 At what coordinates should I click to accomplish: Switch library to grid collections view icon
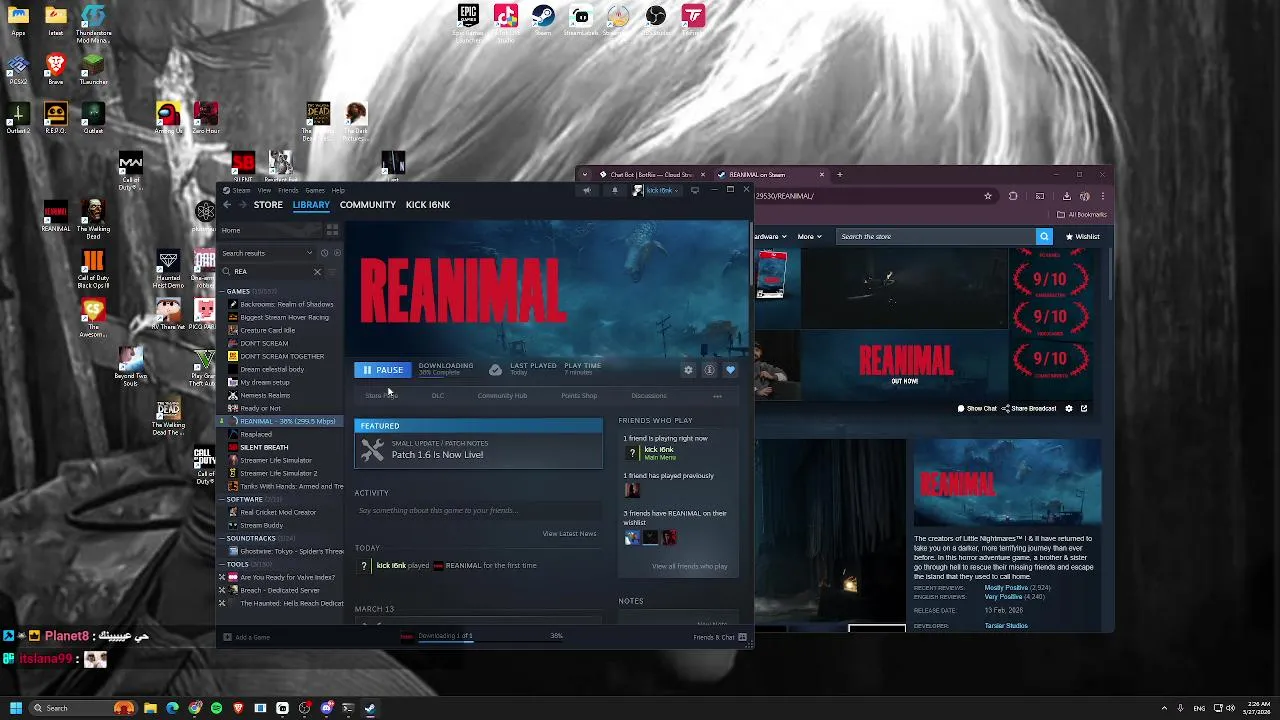332,230
